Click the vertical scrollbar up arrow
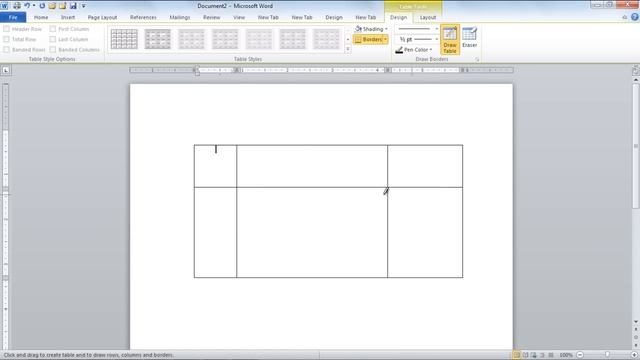This screenshot has width=640, height=360. [x=636, y=80]
